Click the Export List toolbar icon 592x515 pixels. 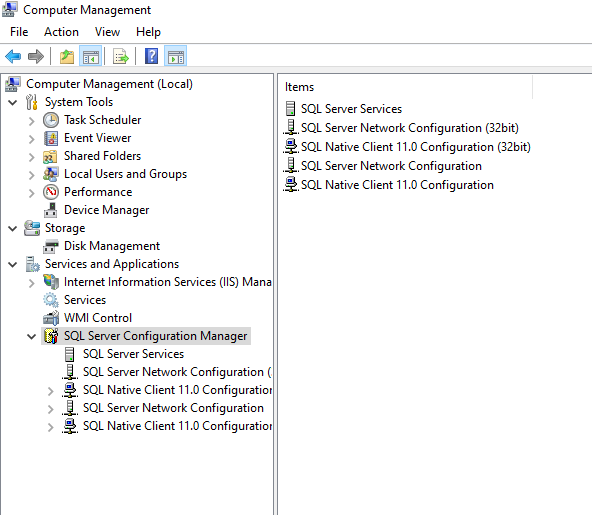[120, 57]
